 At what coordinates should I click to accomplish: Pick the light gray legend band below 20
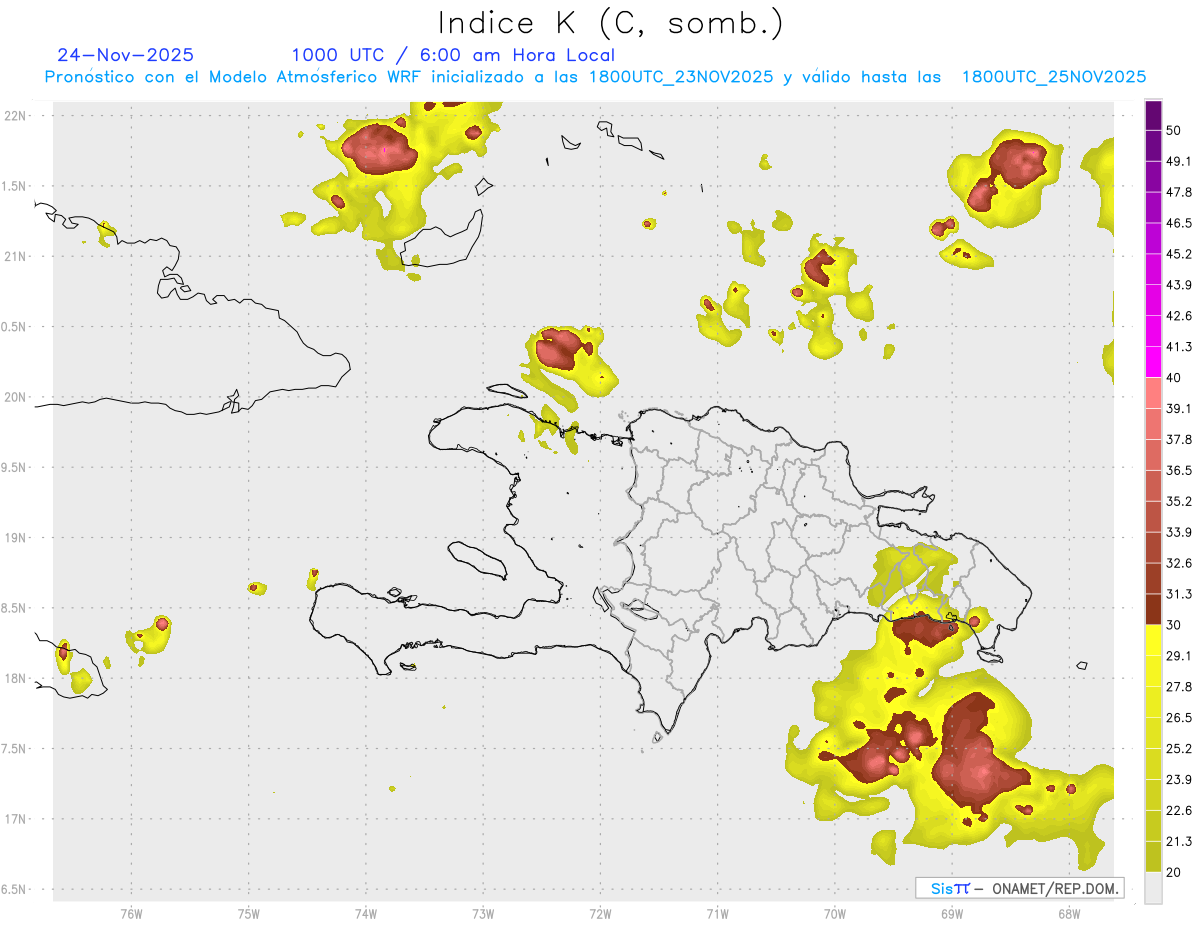[1153, 888]
